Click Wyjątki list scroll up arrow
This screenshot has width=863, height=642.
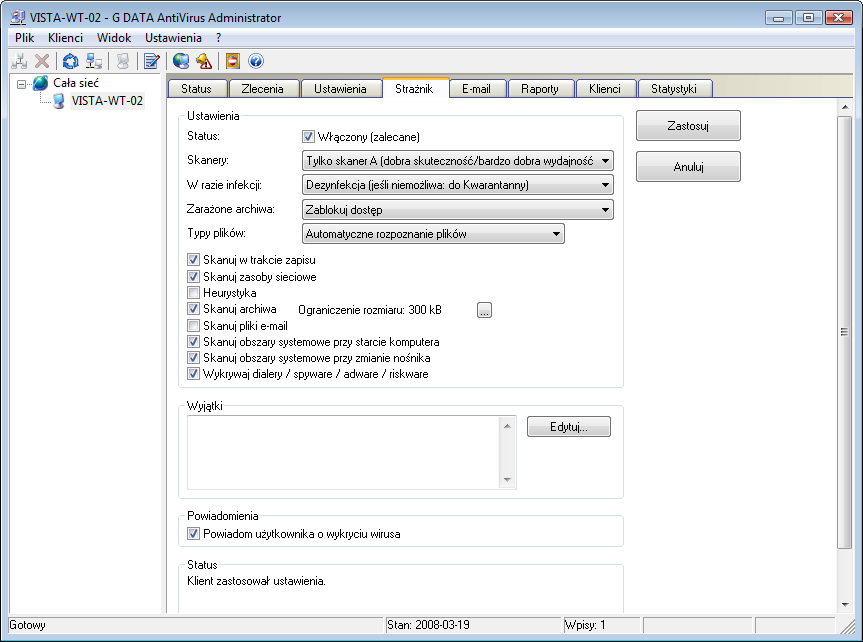[x=507, y=426]
